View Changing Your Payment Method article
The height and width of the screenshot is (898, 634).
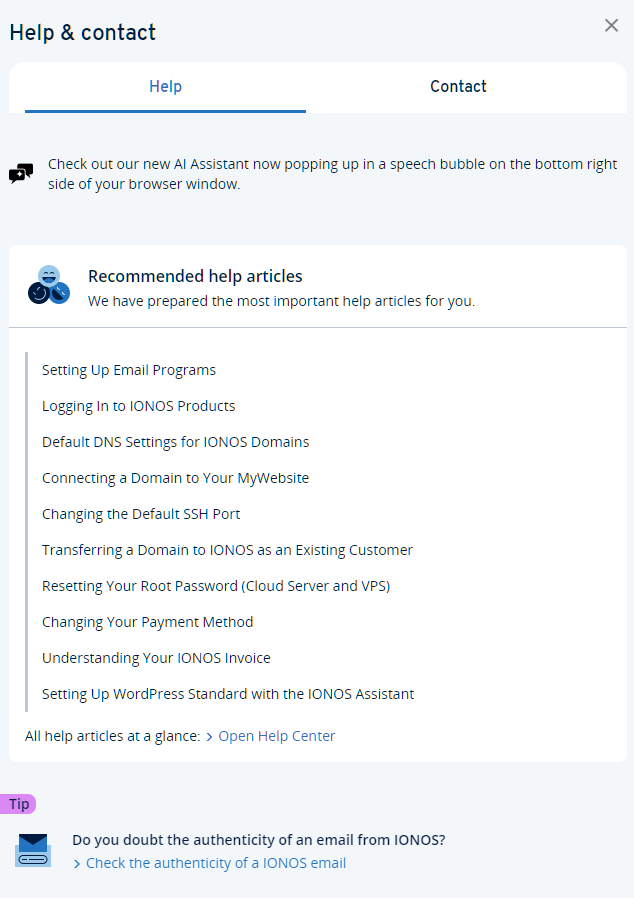(x=147, y=622)
